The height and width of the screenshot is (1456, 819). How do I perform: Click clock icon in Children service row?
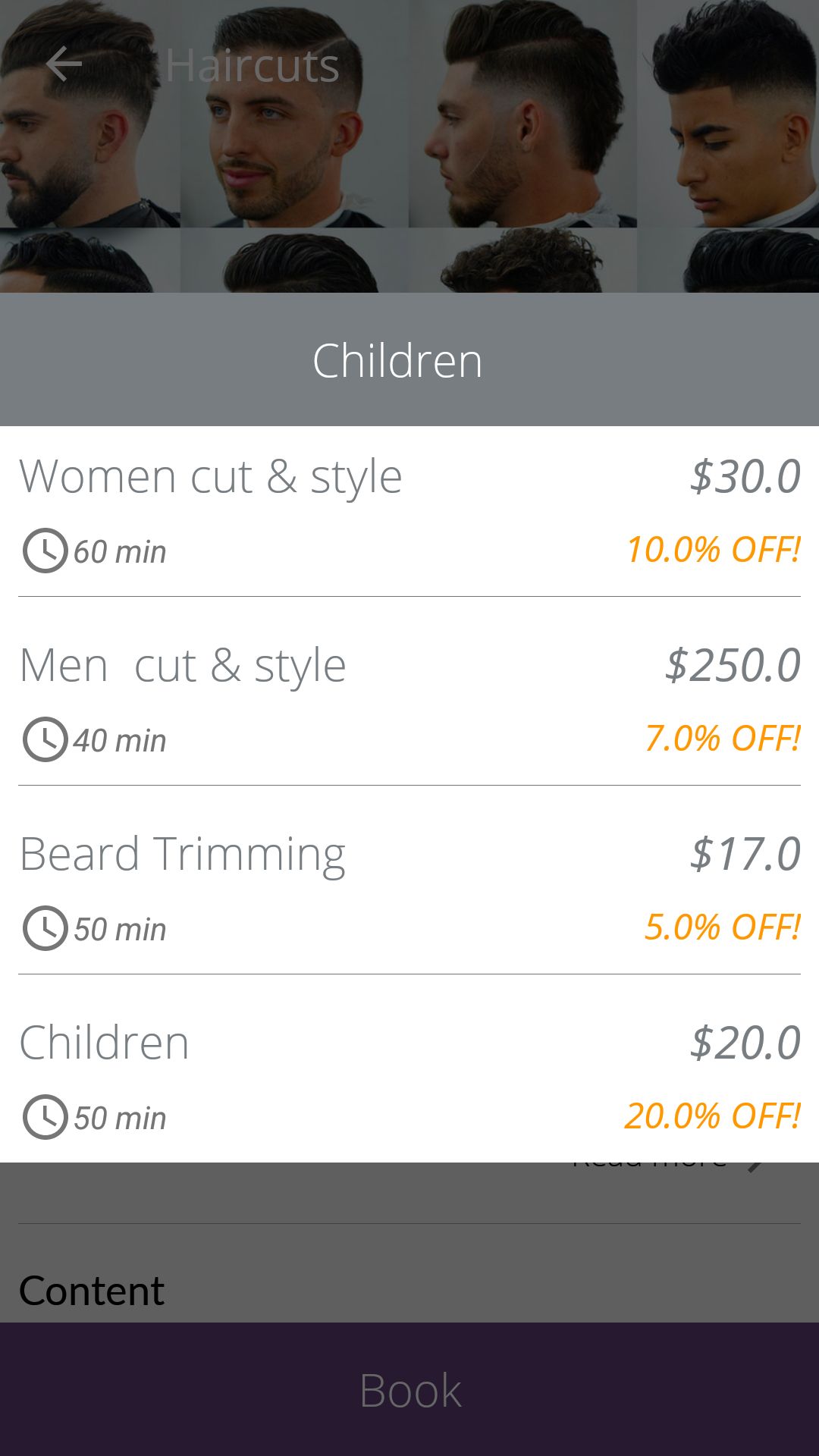[x=45, y=1117]
